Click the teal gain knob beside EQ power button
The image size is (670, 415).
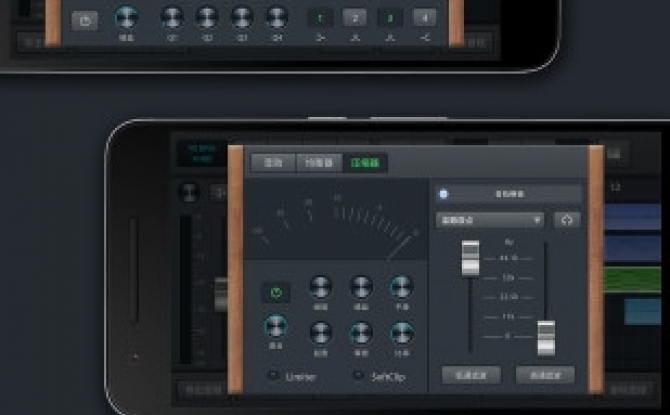pyautogui.click(x=127, y=17)
